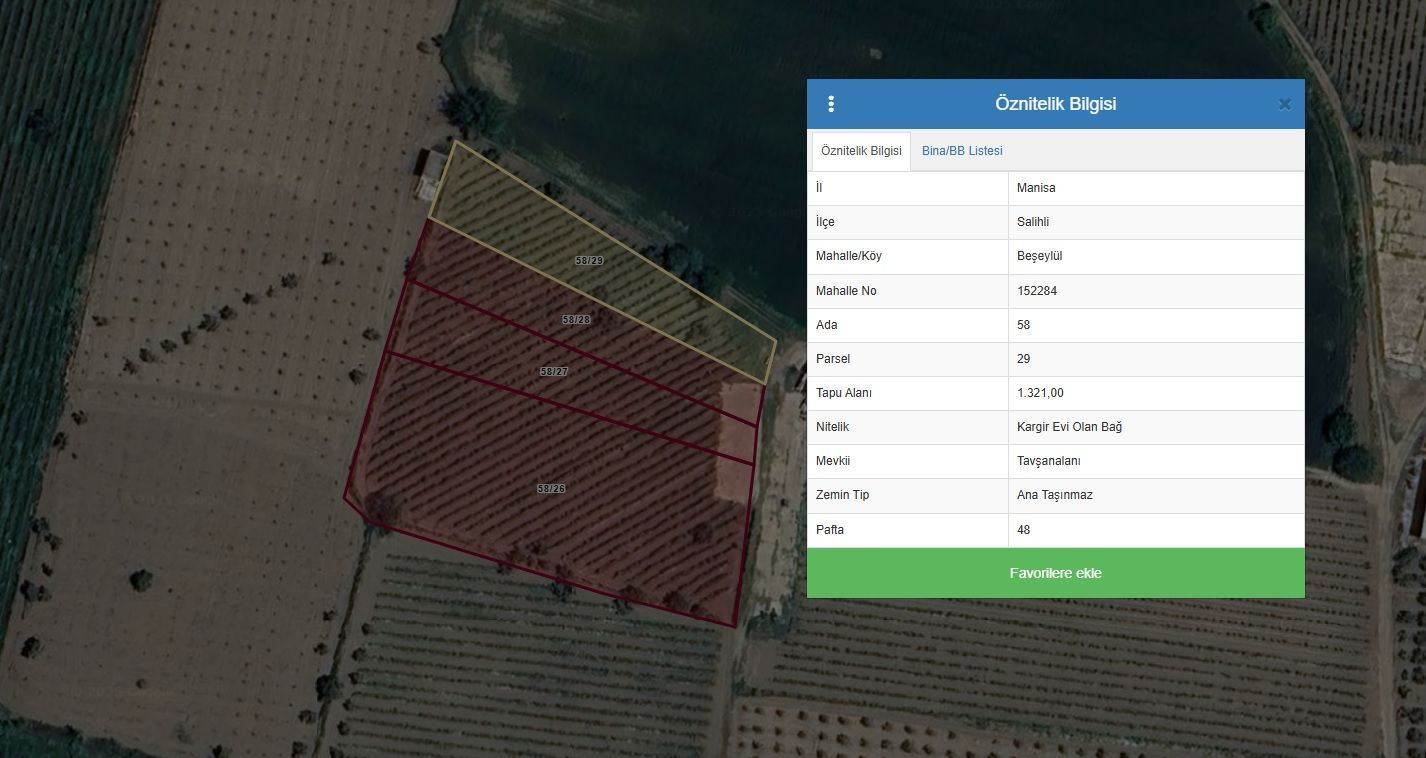Click the Parsel value 29 in table
Screen dimensions: 1426x758
(1023, 359)
